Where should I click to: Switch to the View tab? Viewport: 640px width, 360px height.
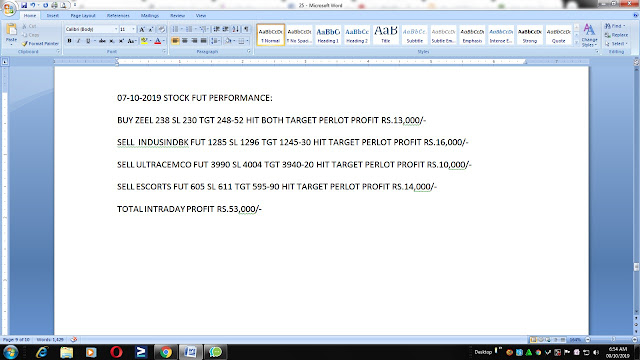(200, 16)
